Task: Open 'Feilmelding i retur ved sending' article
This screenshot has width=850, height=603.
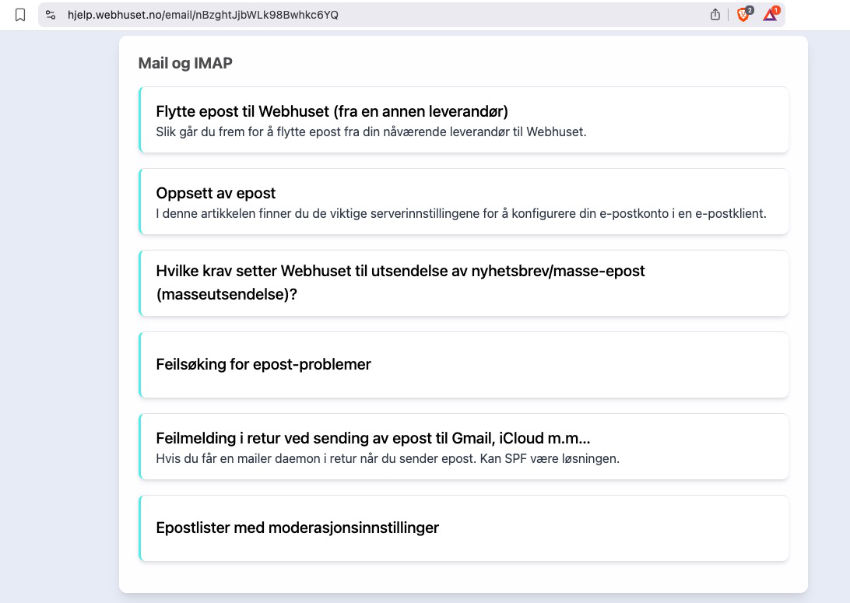Action: click(x=373, y=438)
